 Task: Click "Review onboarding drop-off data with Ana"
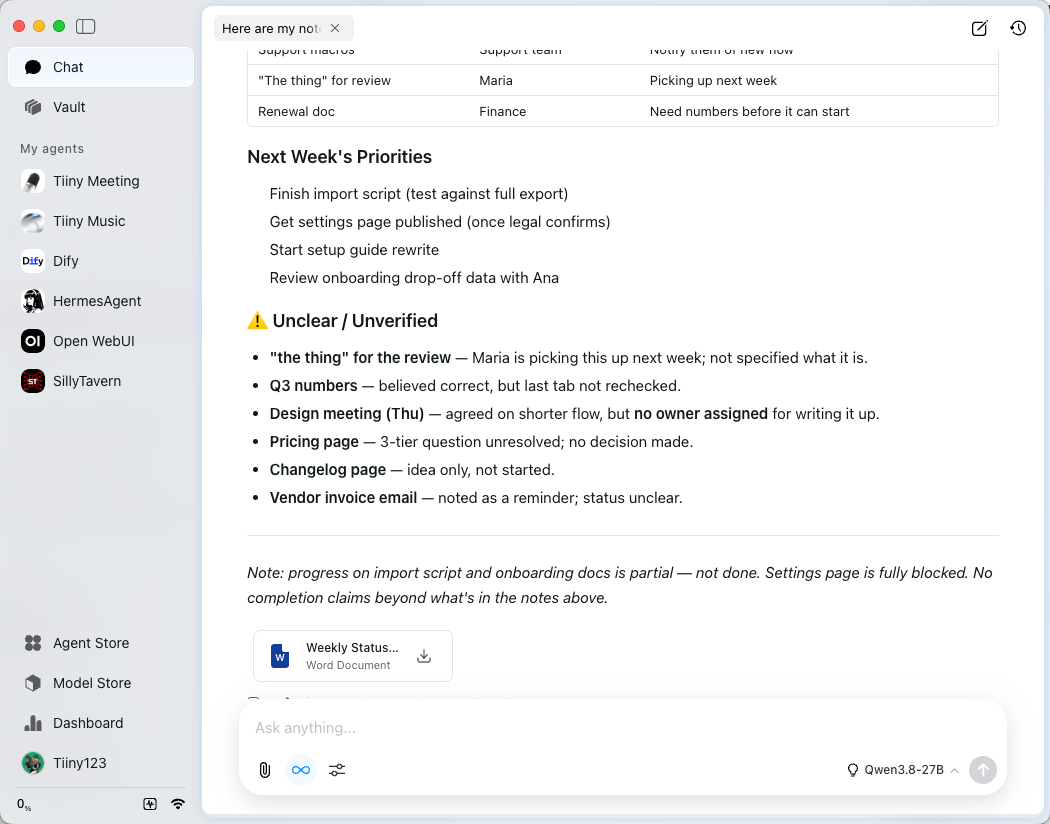(414, 278)
